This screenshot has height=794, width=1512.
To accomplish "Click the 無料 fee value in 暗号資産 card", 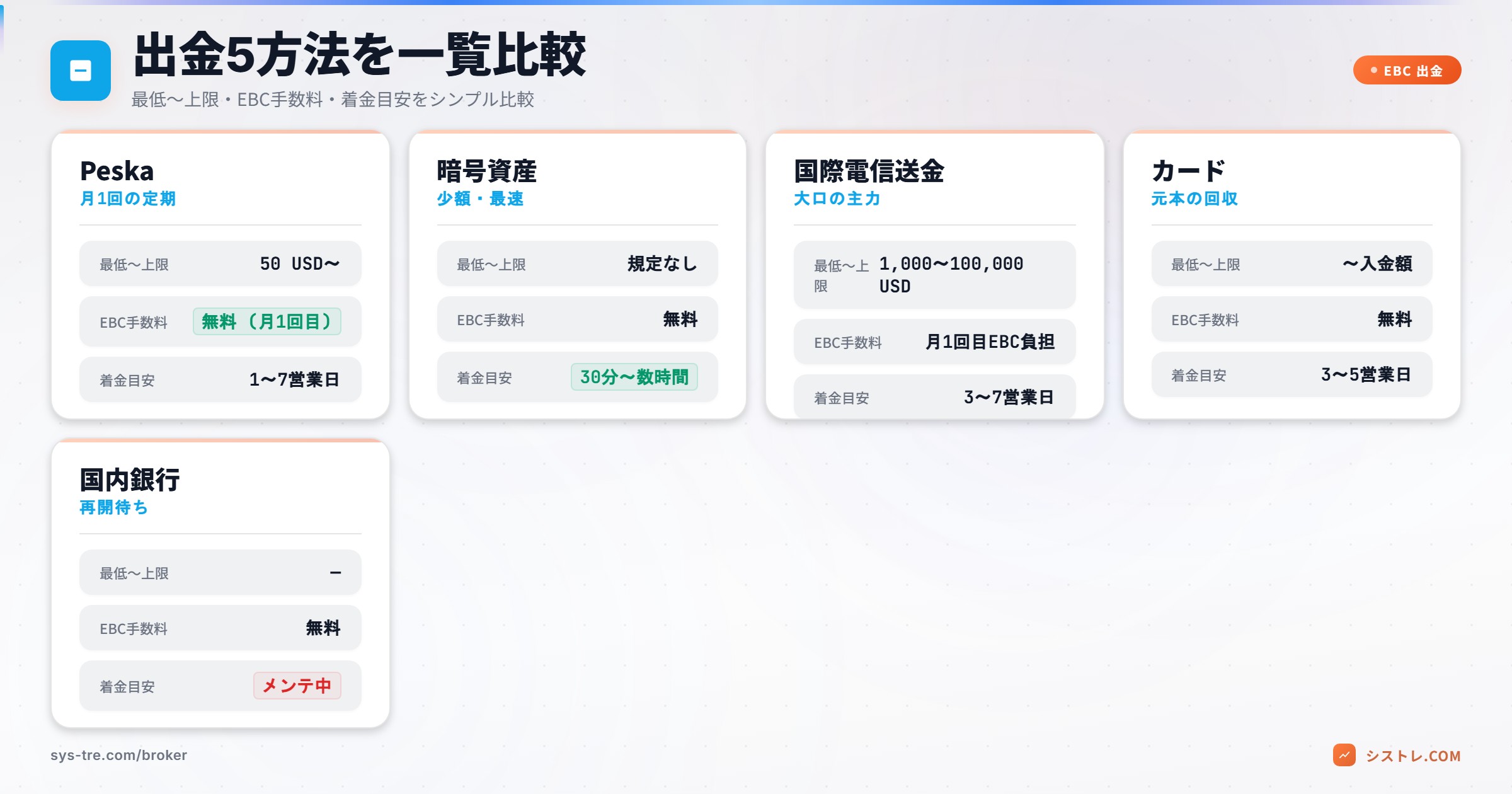I will [x=680, y=319].
